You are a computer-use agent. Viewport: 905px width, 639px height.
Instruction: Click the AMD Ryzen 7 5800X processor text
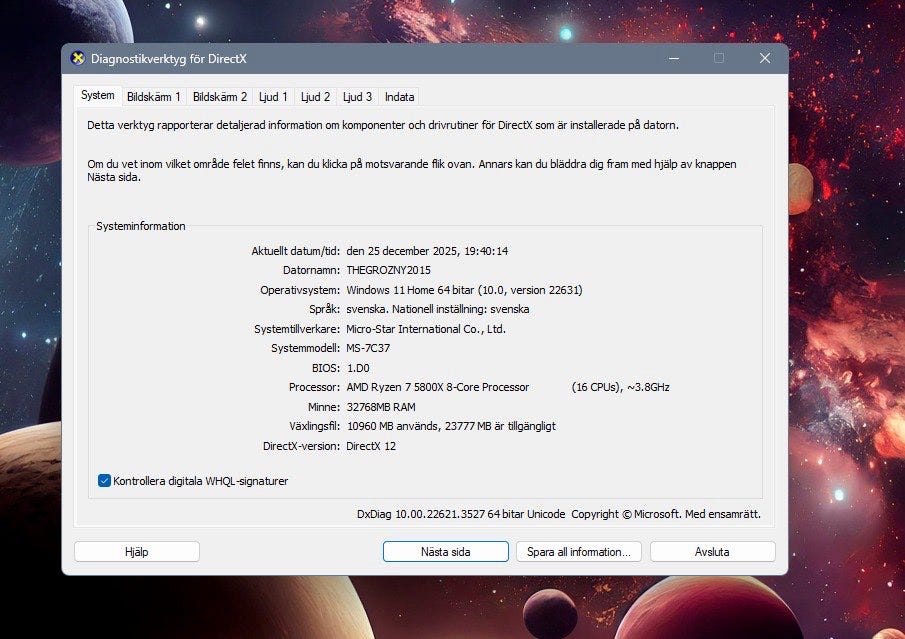pos(438,387)
